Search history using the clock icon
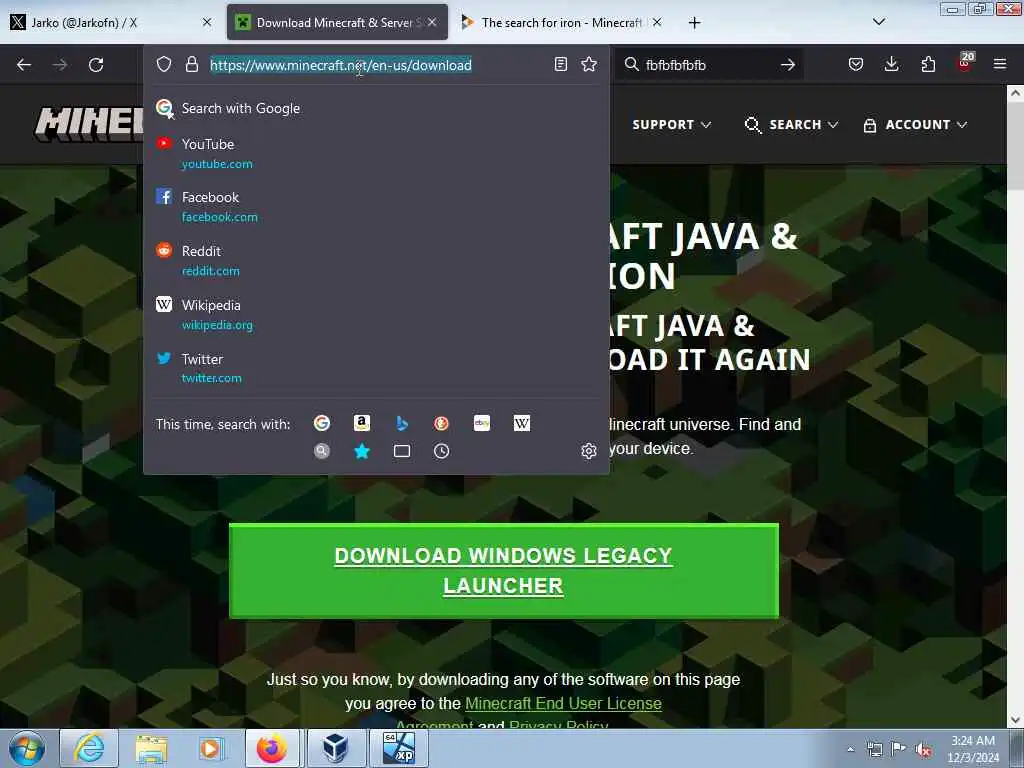This screenshot has width=1024, height=768. point(441,451)
